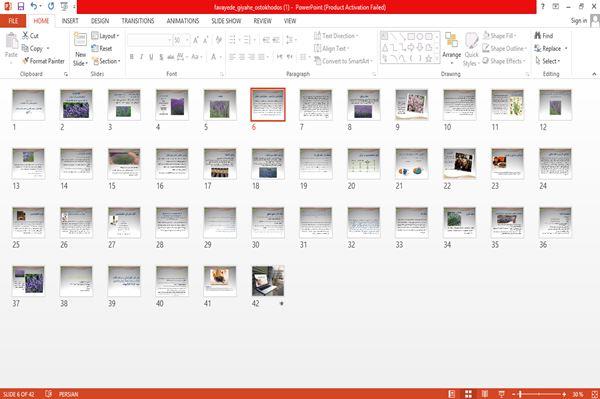Open Shape Effects dropdown

504,61
